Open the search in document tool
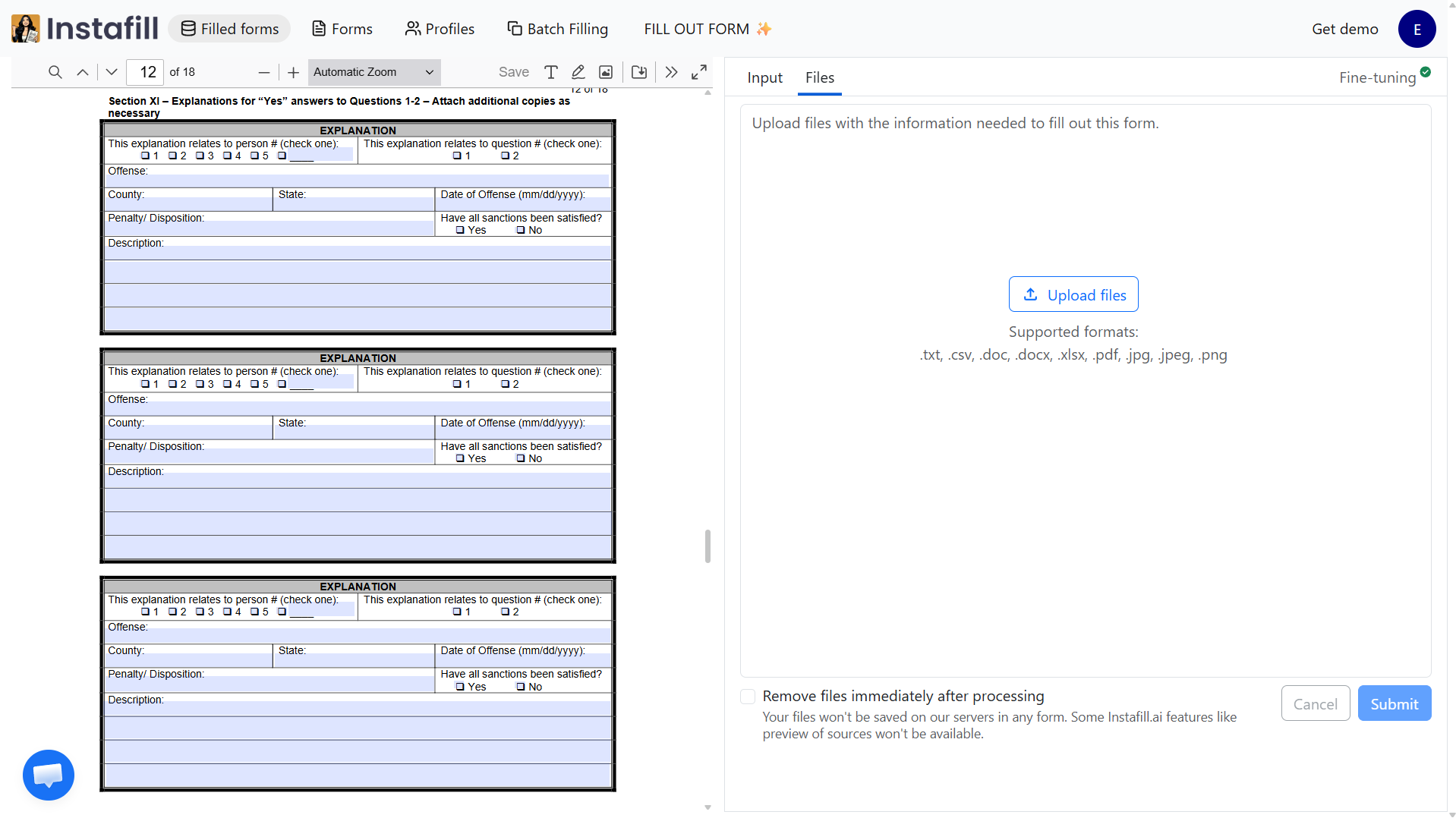The width and height of the screenshot is (1456, 818). coord(54,72)
